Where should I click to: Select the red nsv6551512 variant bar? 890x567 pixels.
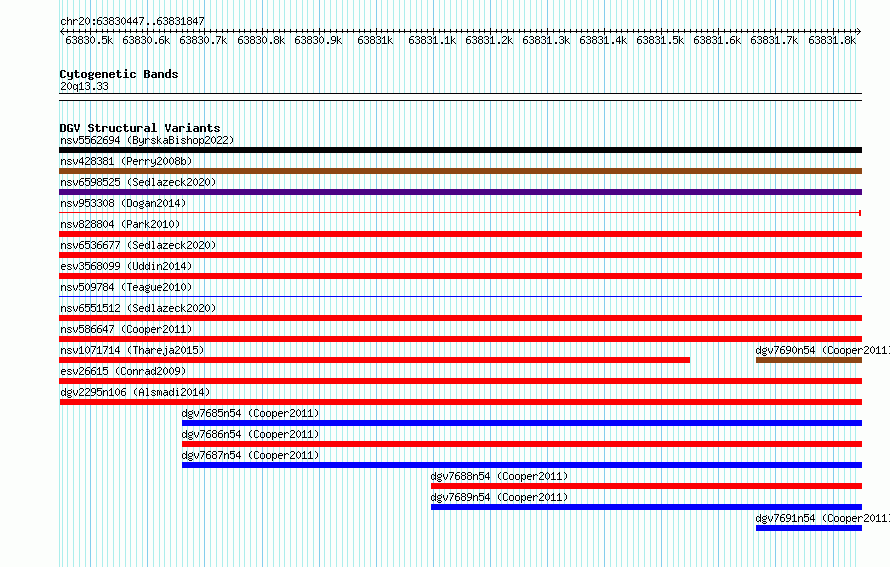[x=460, y=318]
